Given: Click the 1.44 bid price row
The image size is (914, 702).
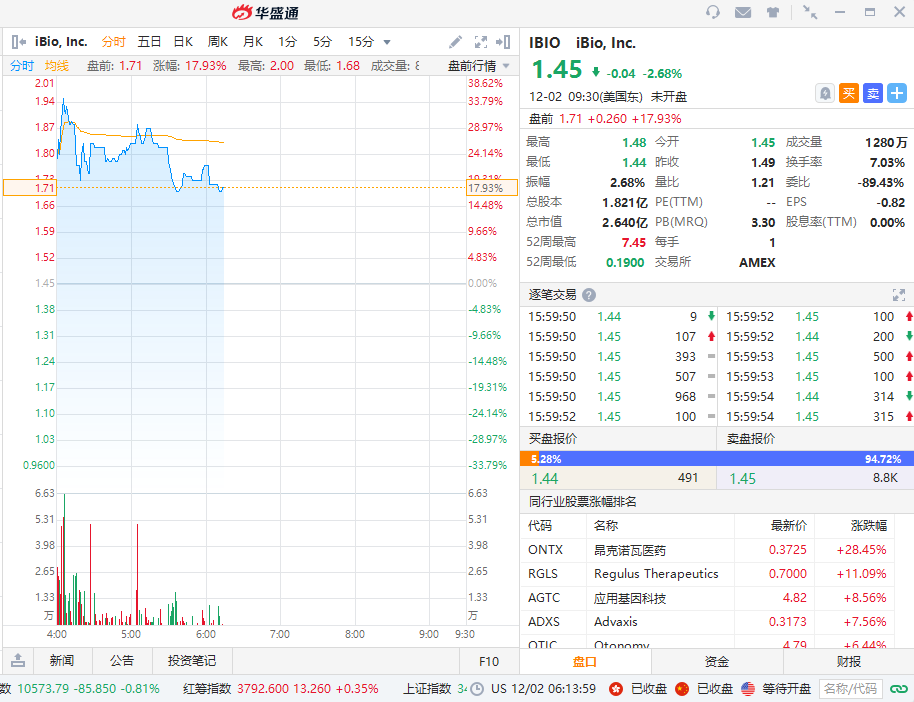Looking at the screenshot, I should pos(618,478).
